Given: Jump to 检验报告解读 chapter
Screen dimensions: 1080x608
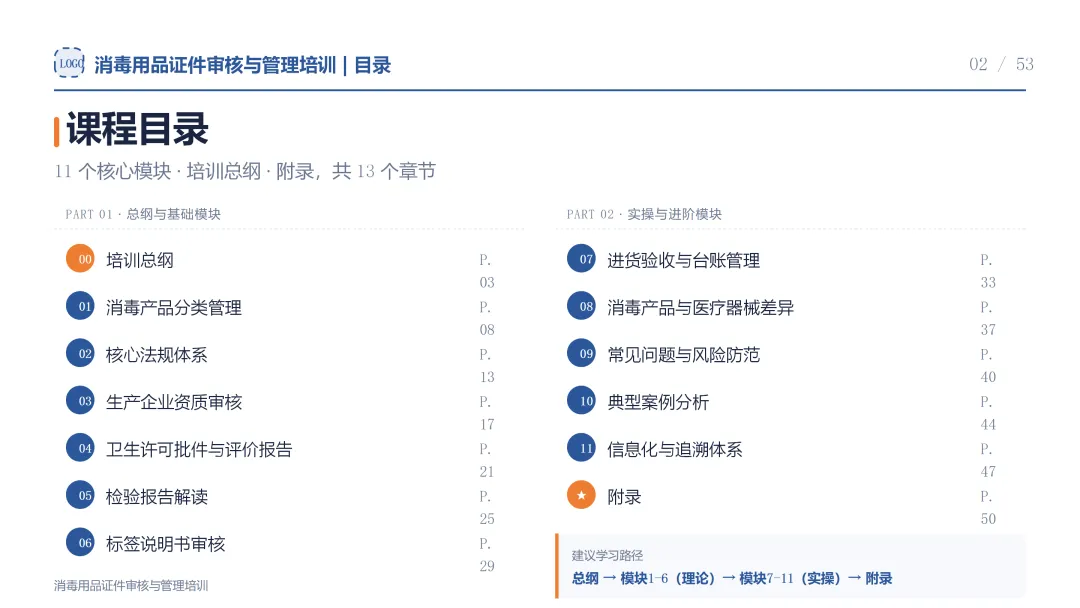Looking at the screenshot, I should [x=156, y=497].
